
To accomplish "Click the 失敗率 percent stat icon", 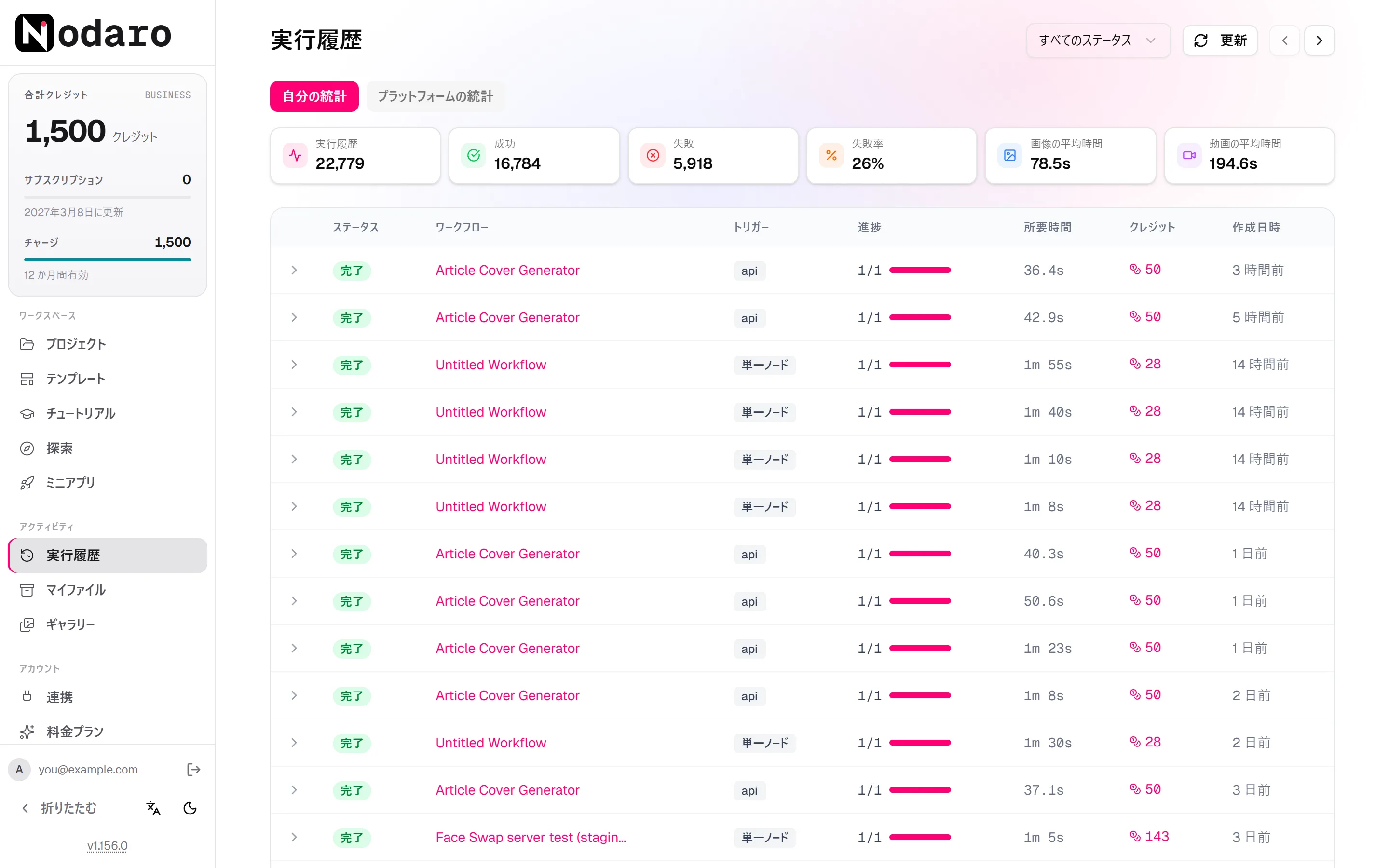I will [x=831, y=156].
